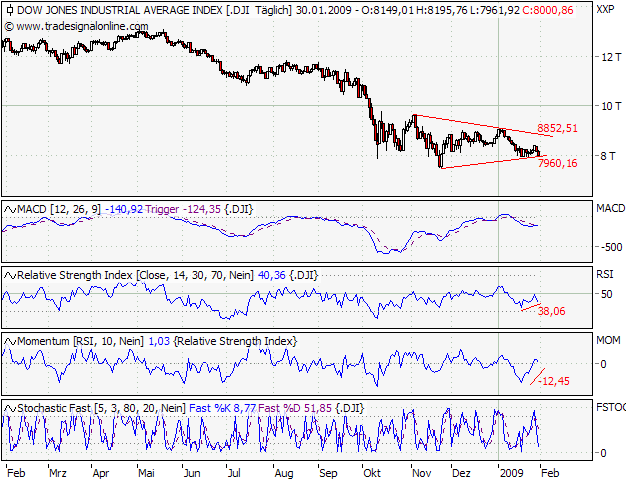Click the FSTOC axis title on right
Viewport: 640px width, 480px height.
(x=611, y=407)
